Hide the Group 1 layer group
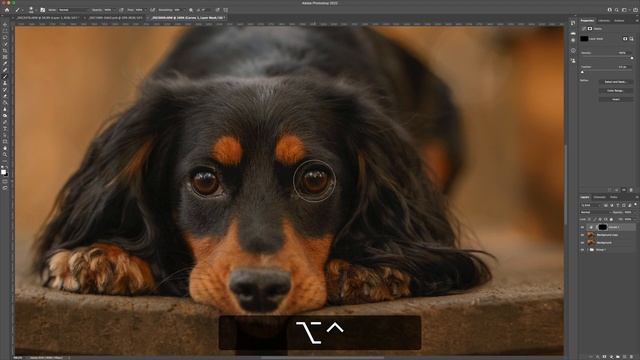640x360 pixels. [582, 250]
